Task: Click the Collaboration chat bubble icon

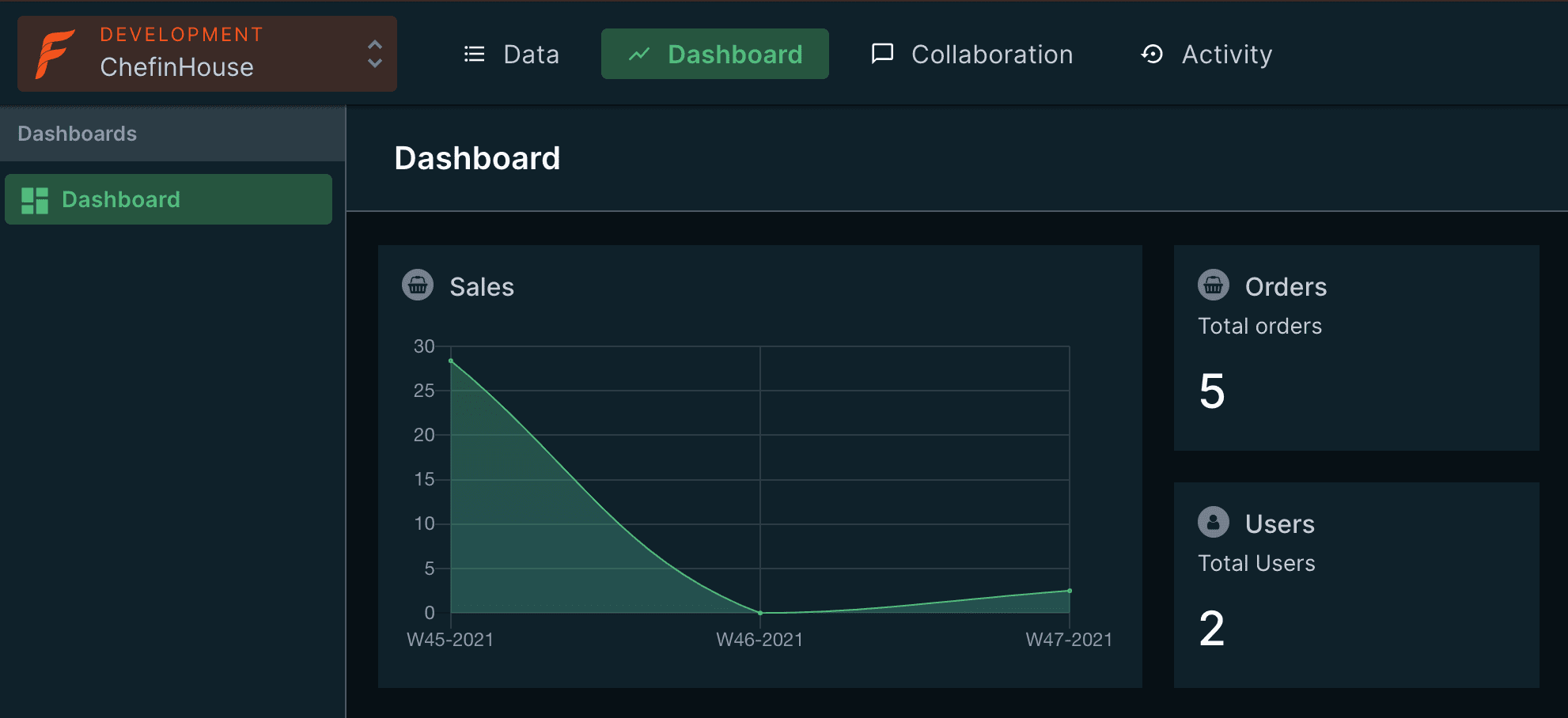Action: 882,54
